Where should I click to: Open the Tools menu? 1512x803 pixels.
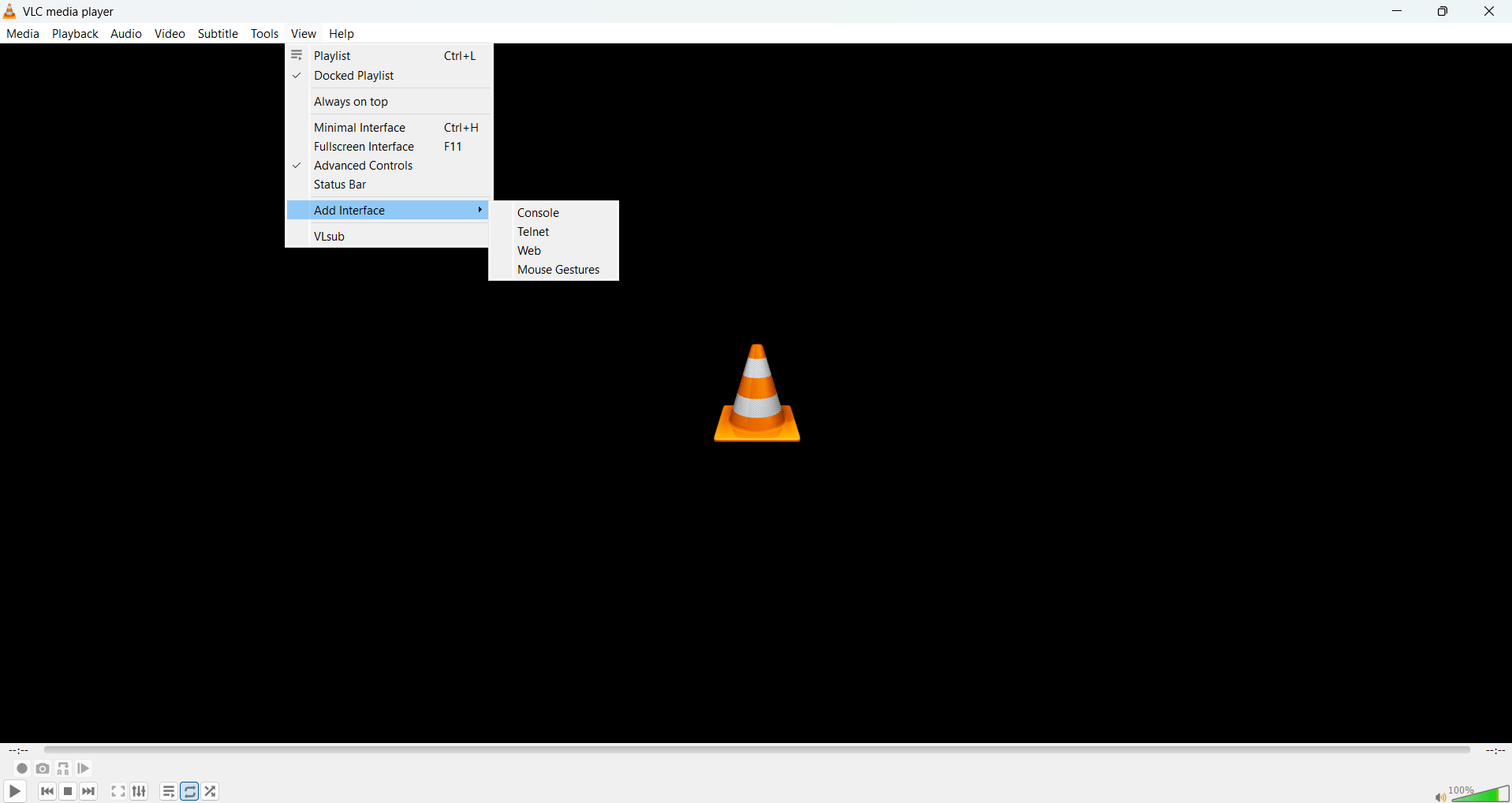[x=264, y=33]
